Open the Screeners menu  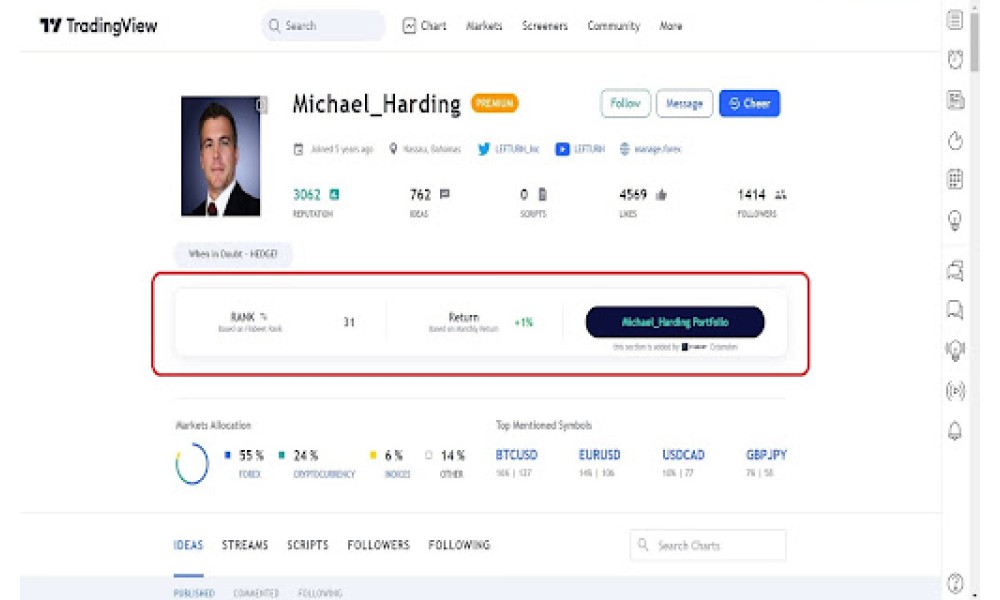545,26
